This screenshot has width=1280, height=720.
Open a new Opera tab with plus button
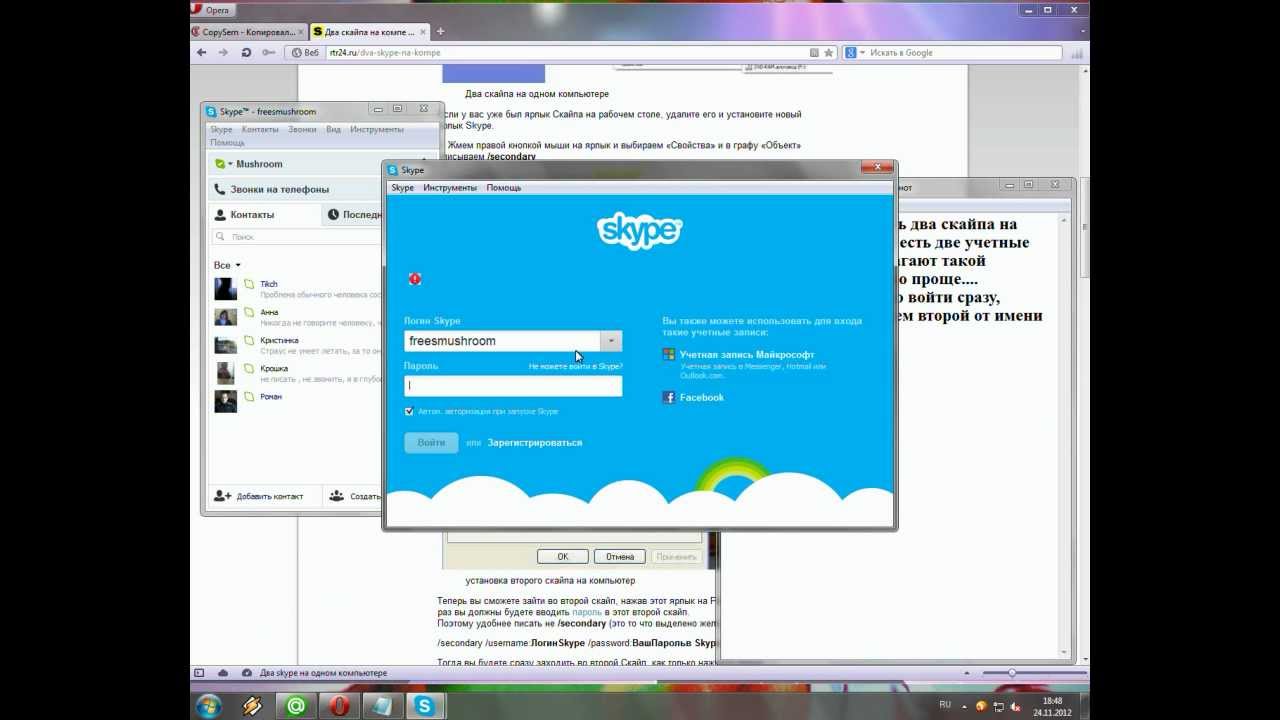(440, 32)
